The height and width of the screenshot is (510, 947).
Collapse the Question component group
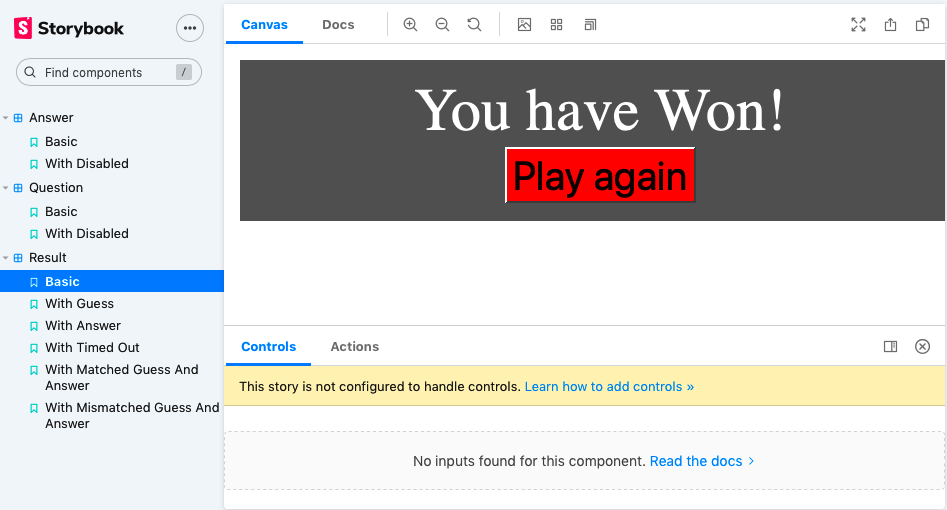click(7, 188)
